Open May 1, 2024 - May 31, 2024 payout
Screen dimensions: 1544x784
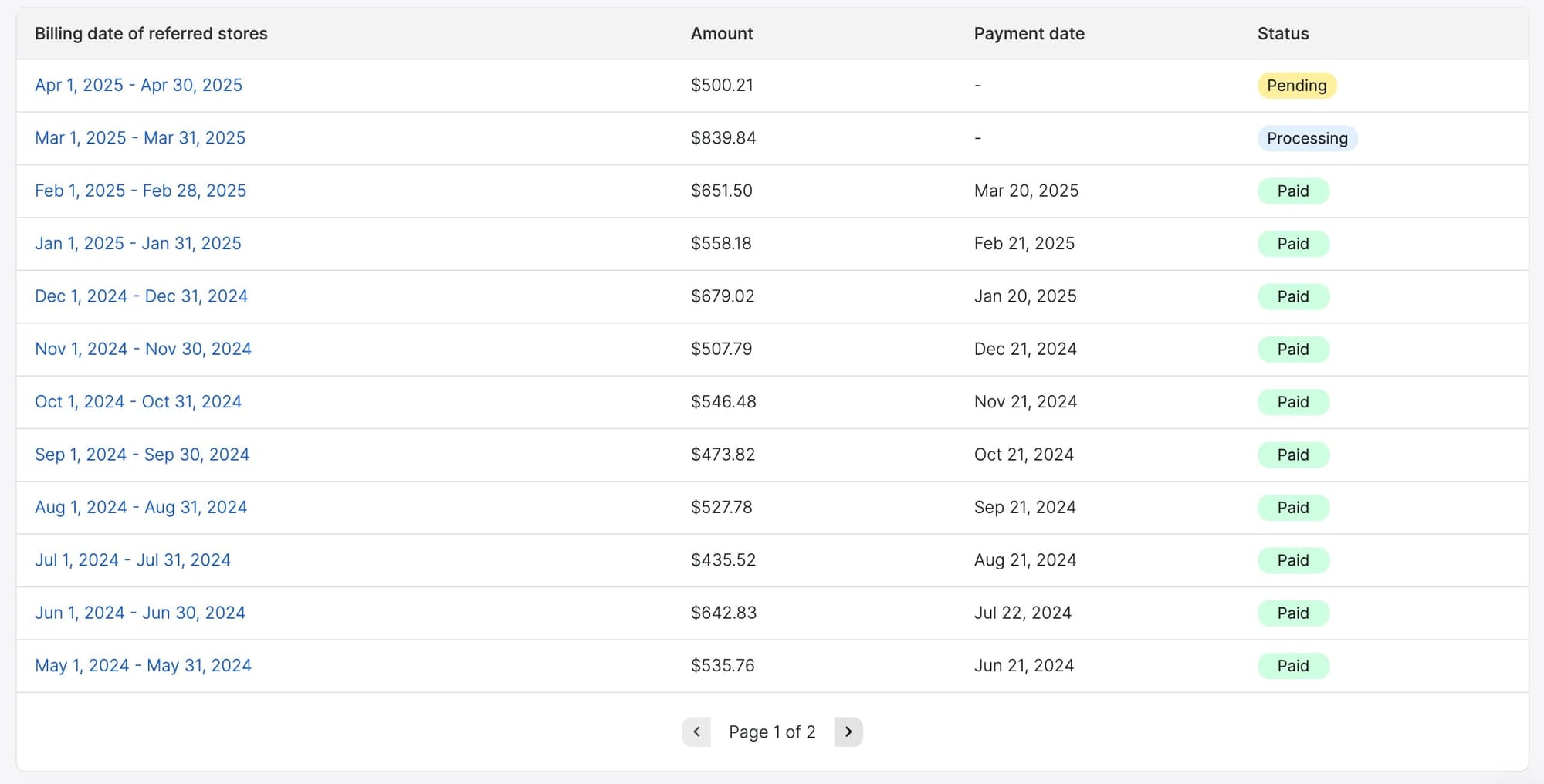143,666
